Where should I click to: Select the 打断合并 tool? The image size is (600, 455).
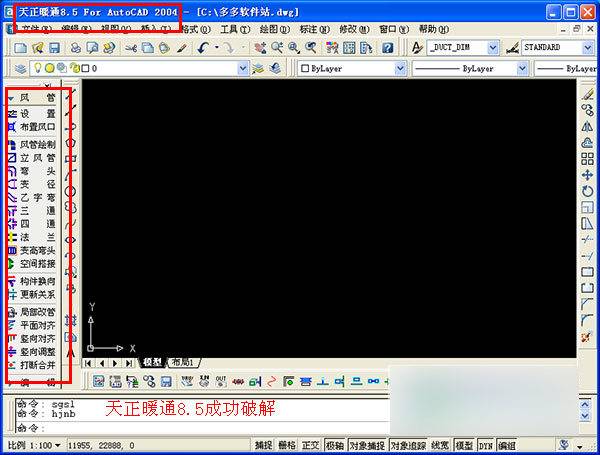tap(32, 365)
